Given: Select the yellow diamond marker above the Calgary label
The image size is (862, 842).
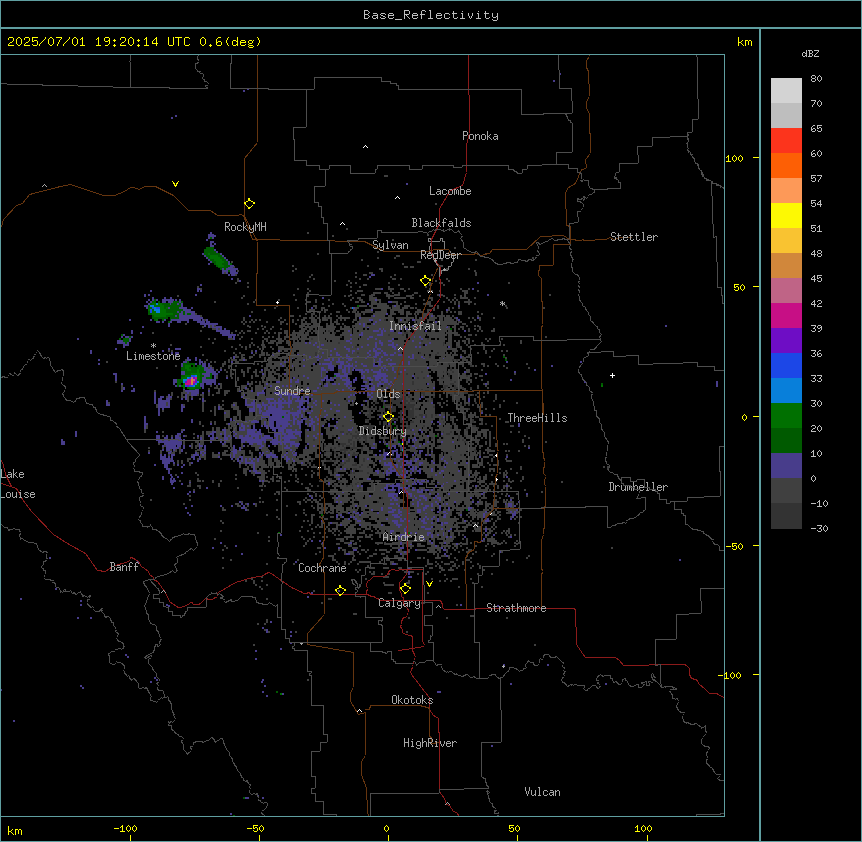Looking at the screenshot, I should 405,589.
